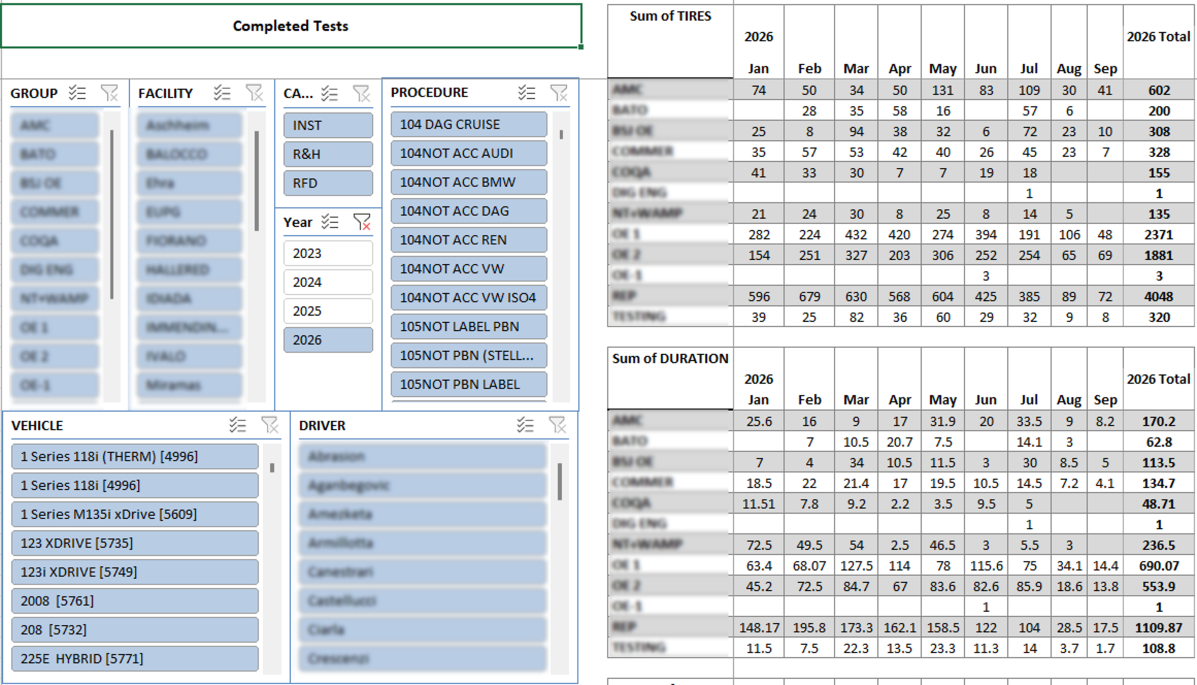
Task: Clear the FACILITY slicer filter
Action: click(254, 93)
